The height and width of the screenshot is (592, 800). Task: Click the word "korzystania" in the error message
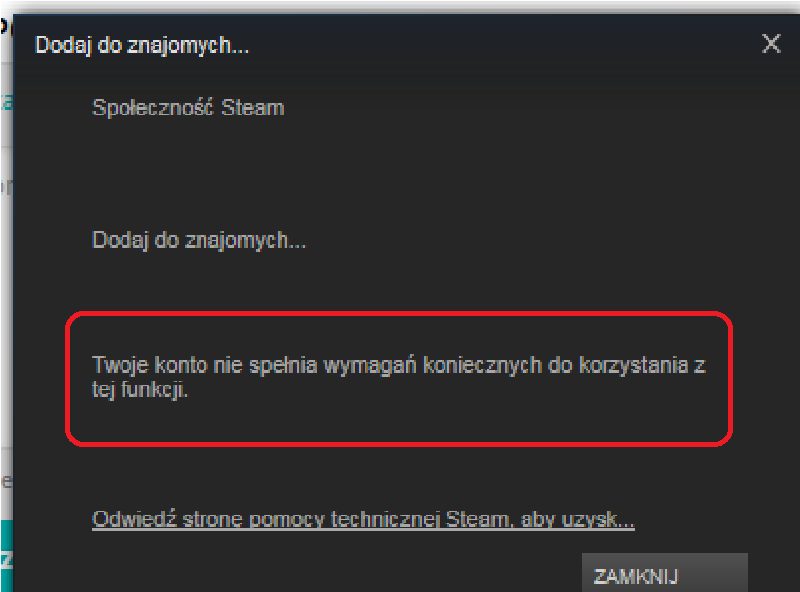[634, 365]
